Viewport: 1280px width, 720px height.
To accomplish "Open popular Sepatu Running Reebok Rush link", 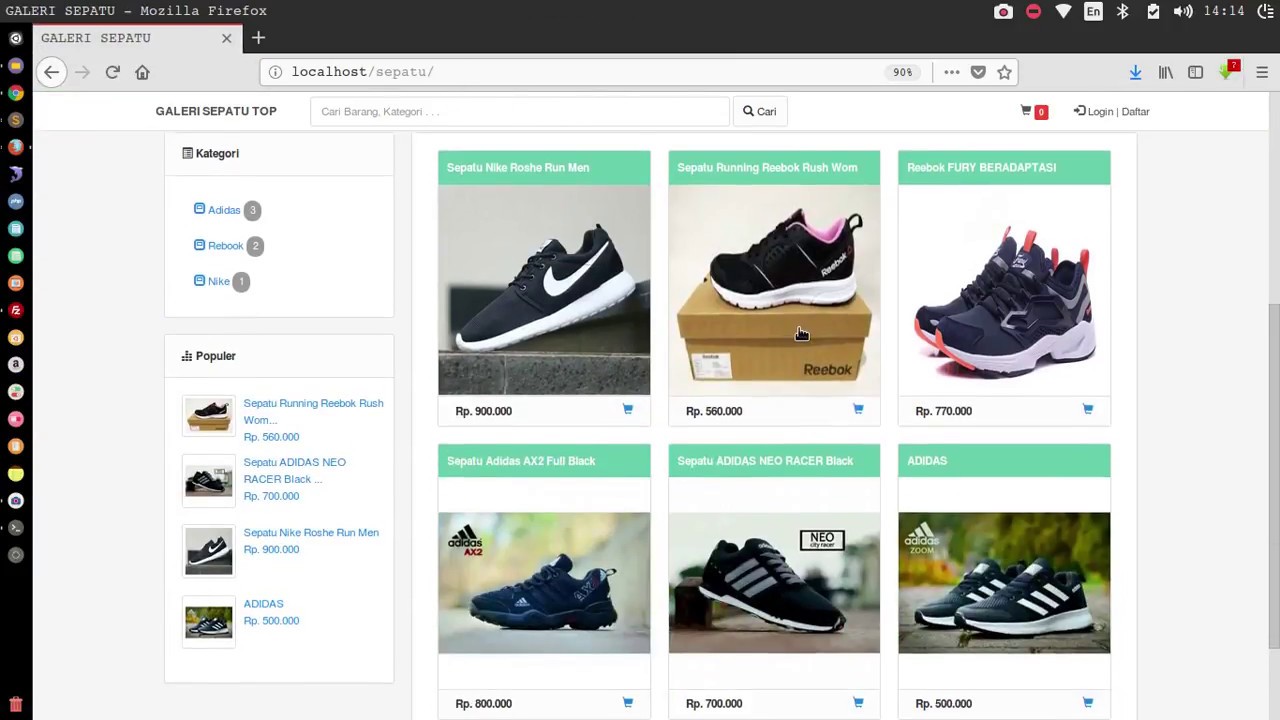I will click(313, 411).
